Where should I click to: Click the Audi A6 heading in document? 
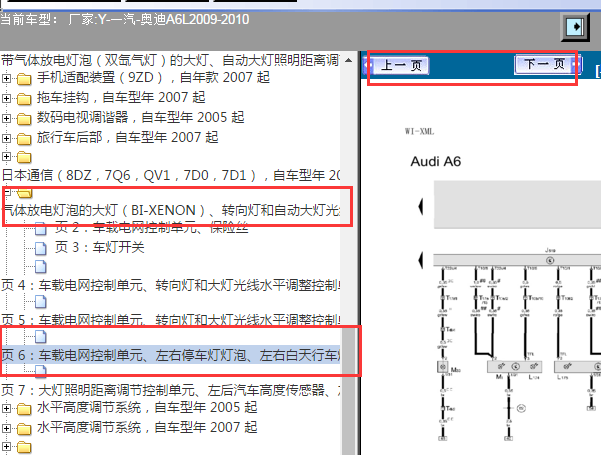point(436,161)
